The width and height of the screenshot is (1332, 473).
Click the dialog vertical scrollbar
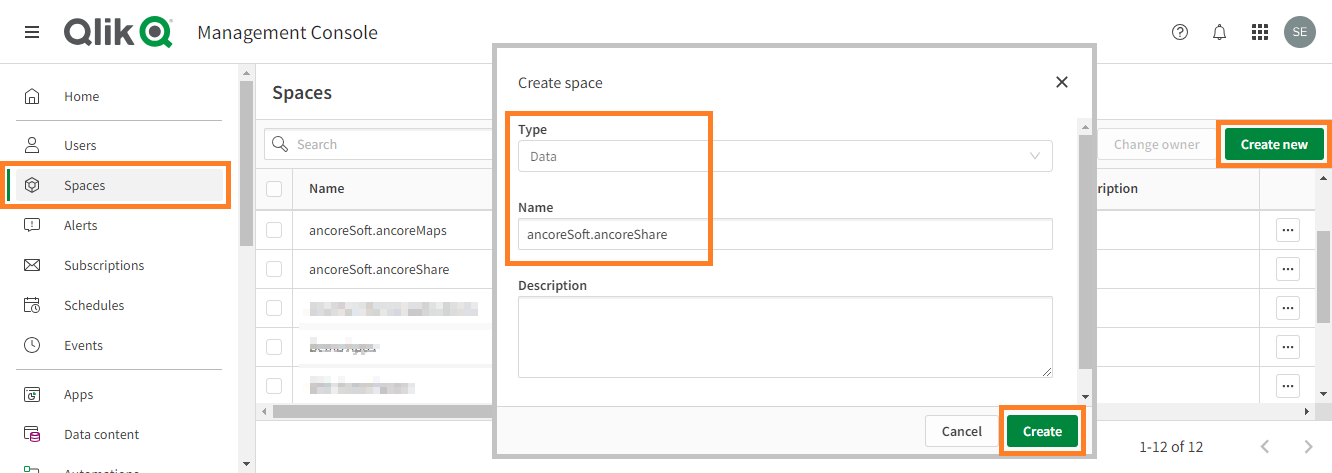(x=1084, y=250)
